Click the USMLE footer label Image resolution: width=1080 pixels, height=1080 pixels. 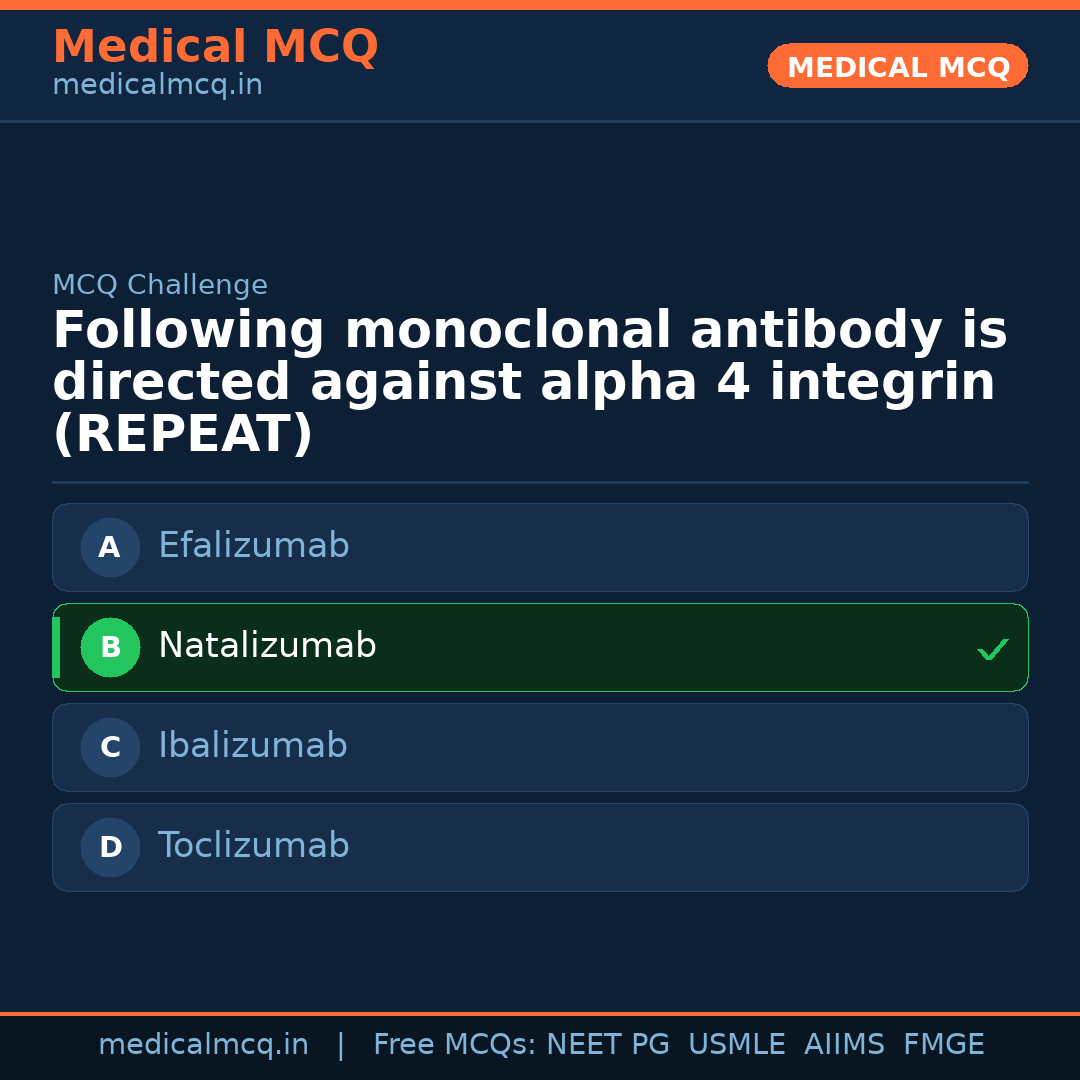736,1045
